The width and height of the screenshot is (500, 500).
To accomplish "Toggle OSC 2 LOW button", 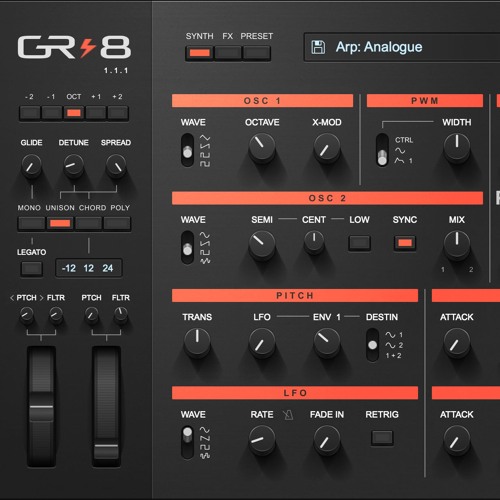I will [359, 243].
